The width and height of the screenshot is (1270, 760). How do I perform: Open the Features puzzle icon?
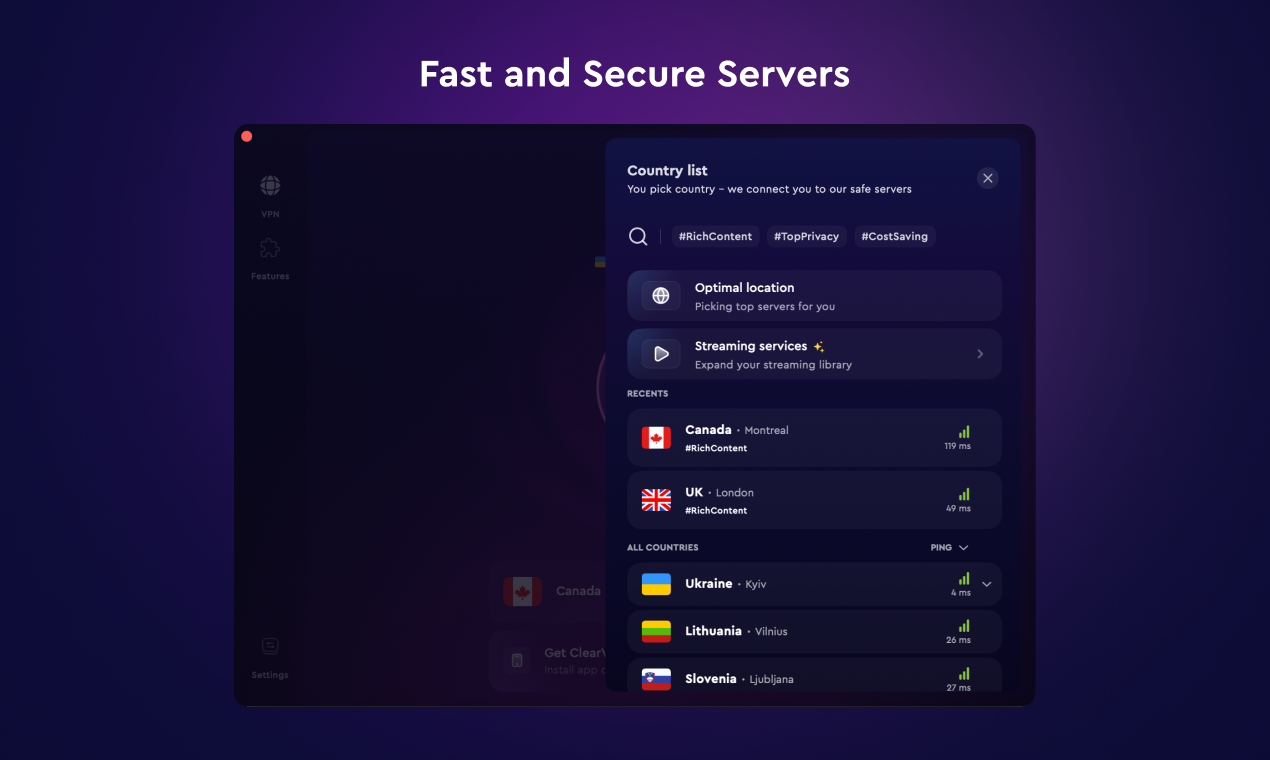(x=270, y=248)
